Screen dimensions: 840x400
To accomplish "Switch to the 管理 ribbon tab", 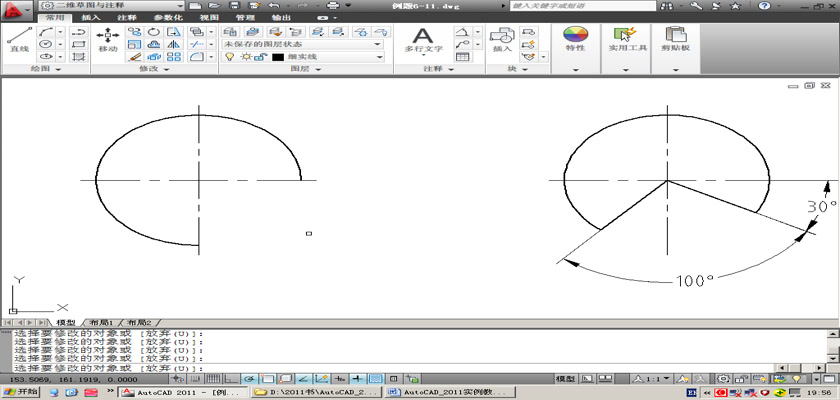I will coord(245,17).
